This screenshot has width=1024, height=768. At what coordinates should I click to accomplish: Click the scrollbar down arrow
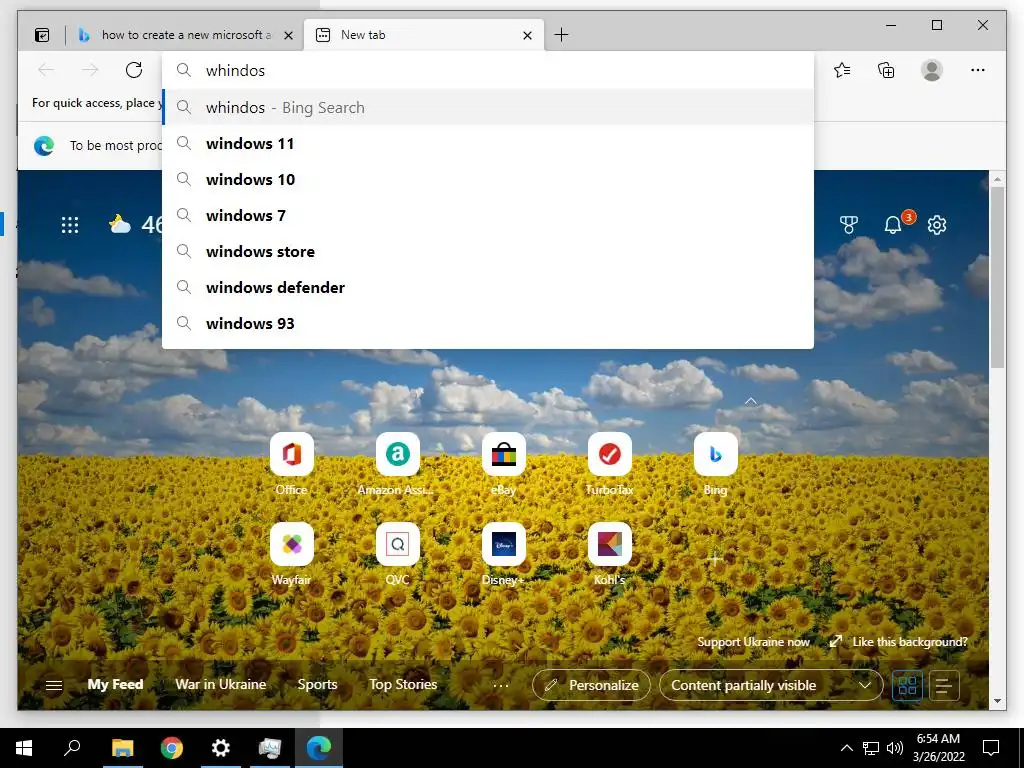coord(997,701)
